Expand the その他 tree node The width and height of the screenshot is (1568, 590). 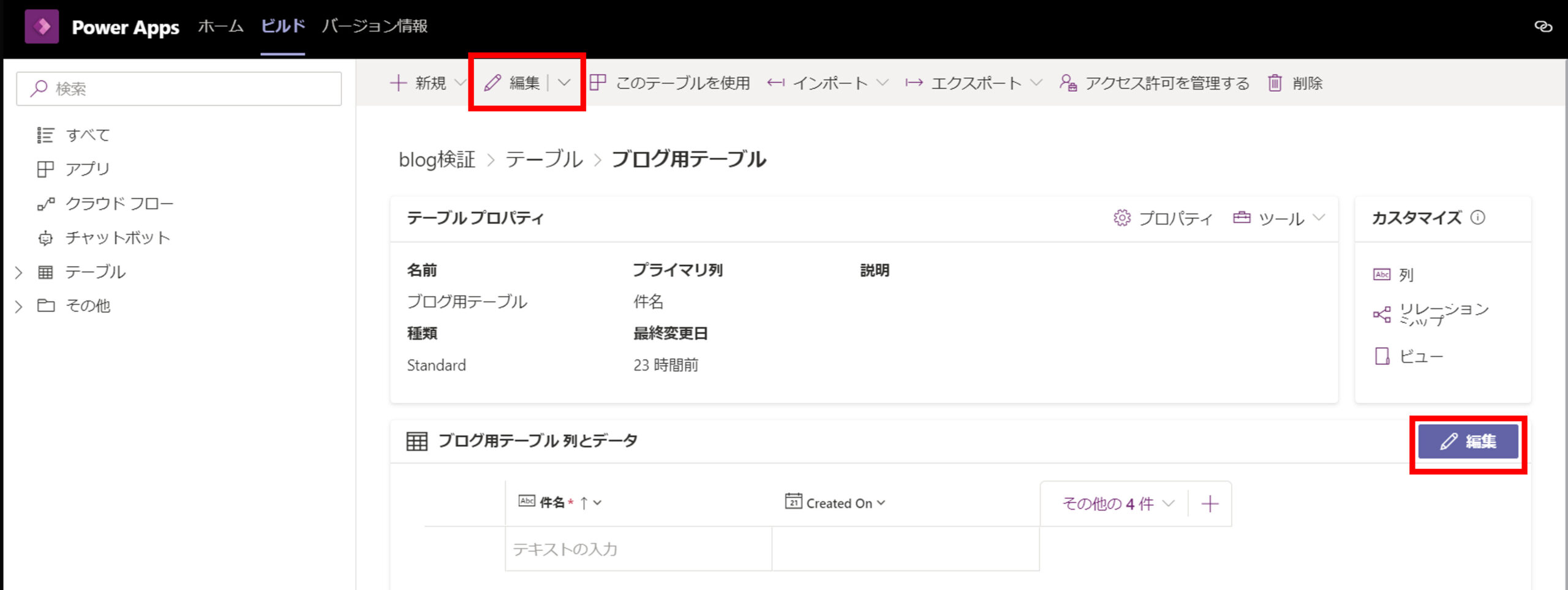coord(19,306)
